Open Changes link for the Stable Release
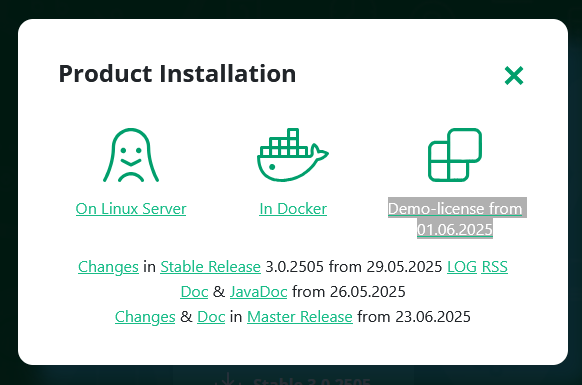 point(108,267)
